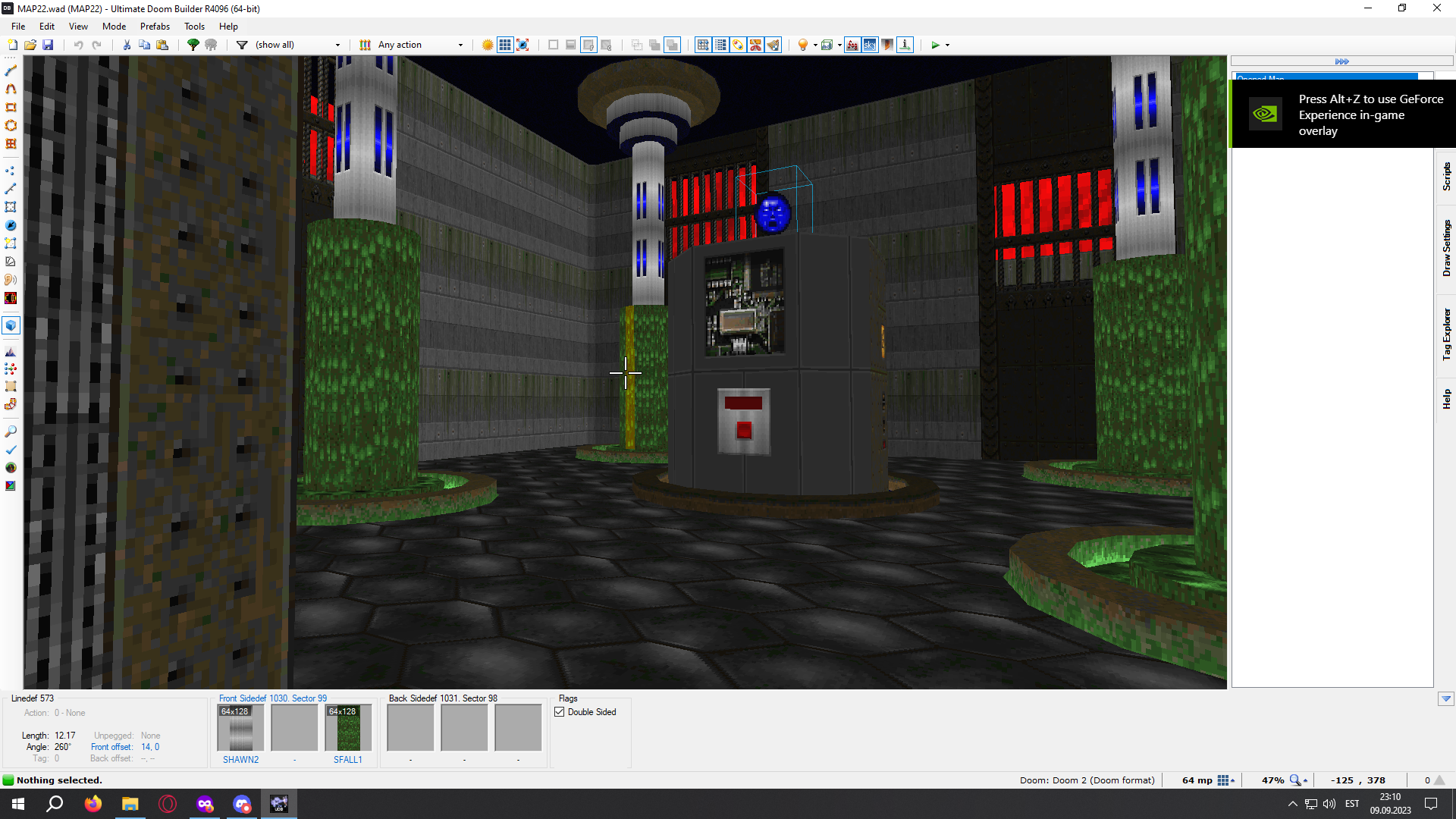Switch to Sectors mode

tap(11, 207)
